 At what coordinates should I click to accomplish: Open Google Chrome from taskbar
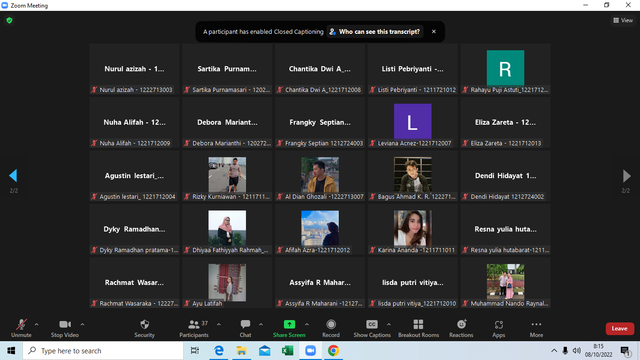click(333, 351)
